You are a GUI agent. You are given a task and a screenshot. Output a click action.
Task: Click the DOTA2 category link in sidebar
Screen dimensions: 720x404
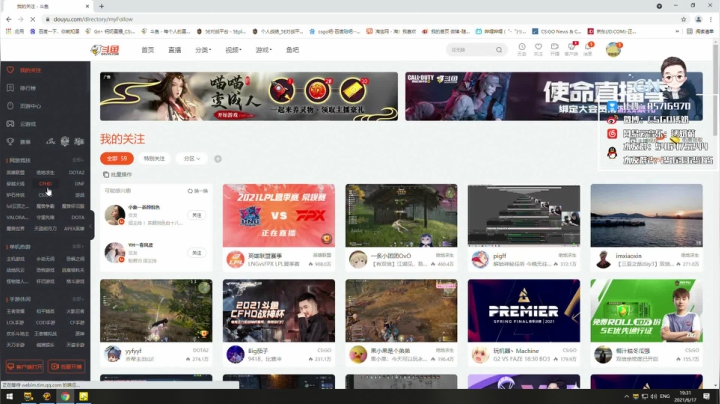(76, 173)
